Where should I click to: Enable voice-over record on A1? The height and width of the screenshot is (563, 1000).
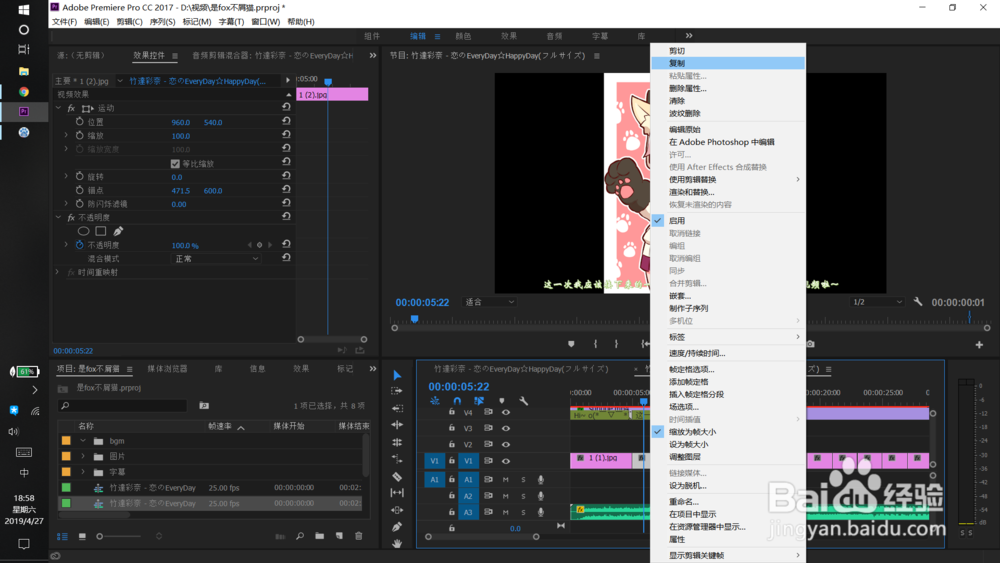(541, 479)
